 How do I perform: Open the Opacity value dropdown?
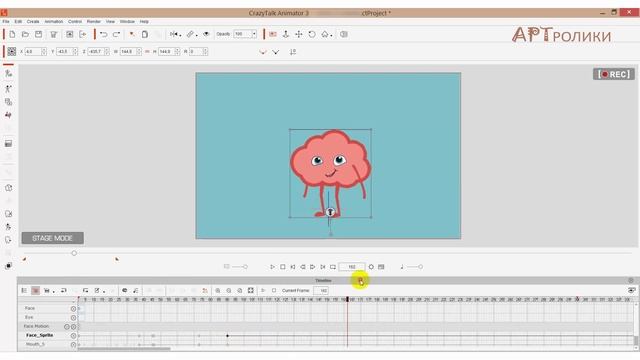tap(254, 34)
